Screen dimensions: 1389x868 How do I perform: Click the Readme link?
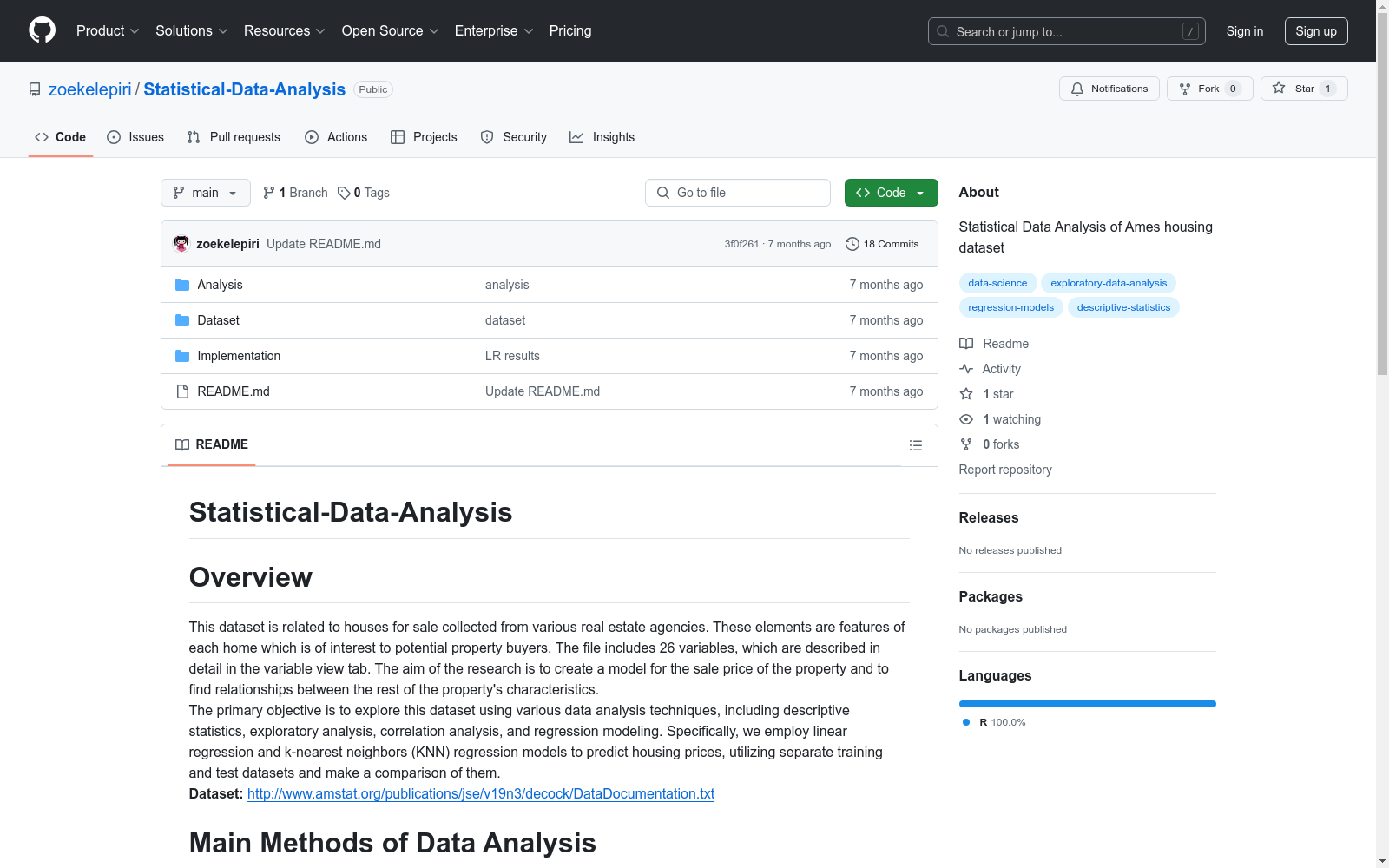(994, 344)
